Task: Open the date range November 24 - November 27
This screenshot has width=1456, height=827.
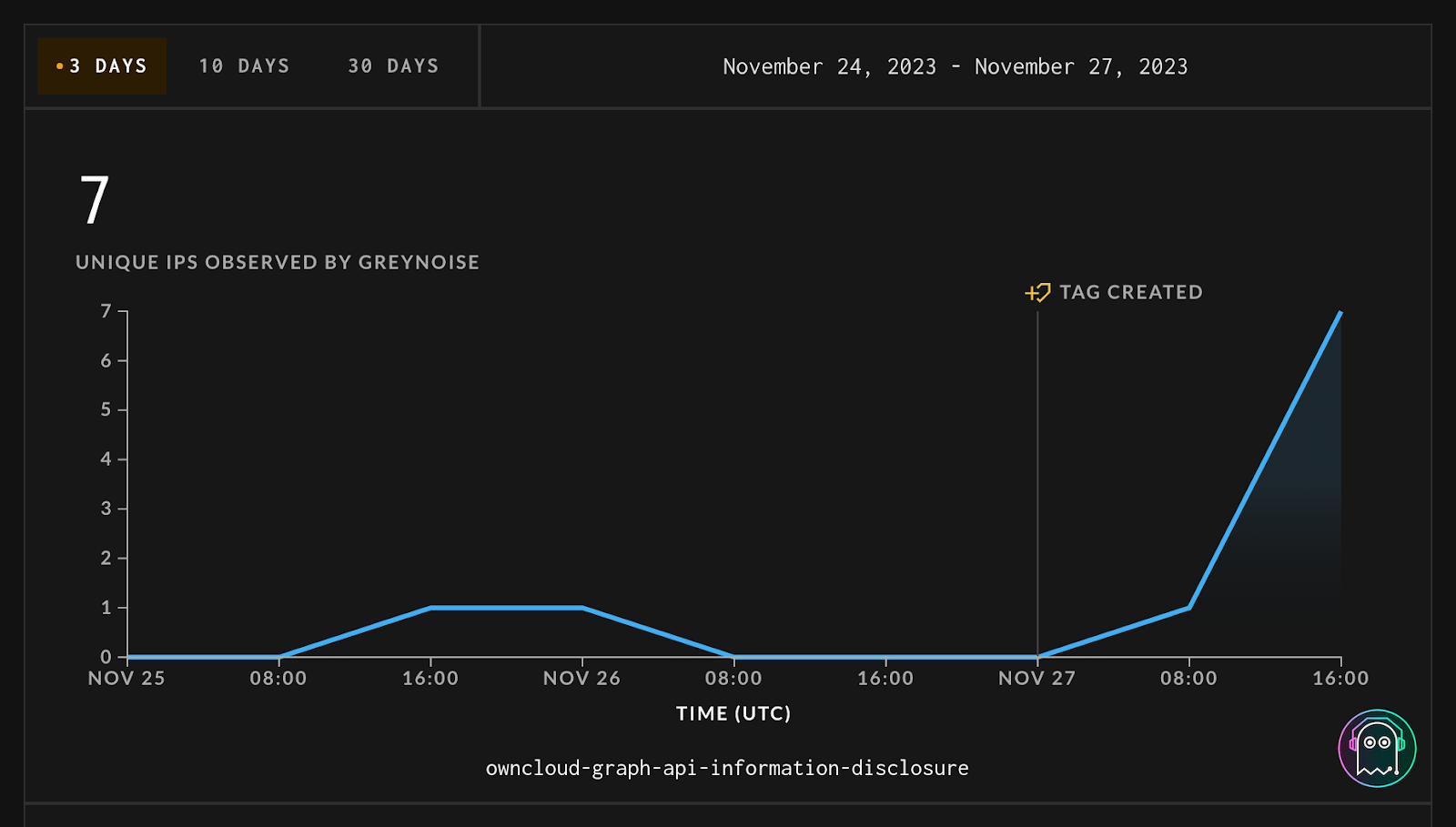Action: [955, 66]
